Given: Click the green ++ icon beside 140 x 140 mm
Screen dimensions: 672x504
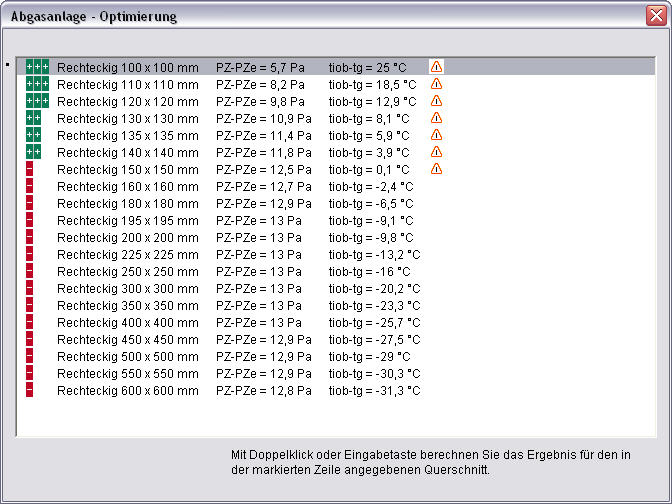Looking at the screenshot, I should (33, 152).
